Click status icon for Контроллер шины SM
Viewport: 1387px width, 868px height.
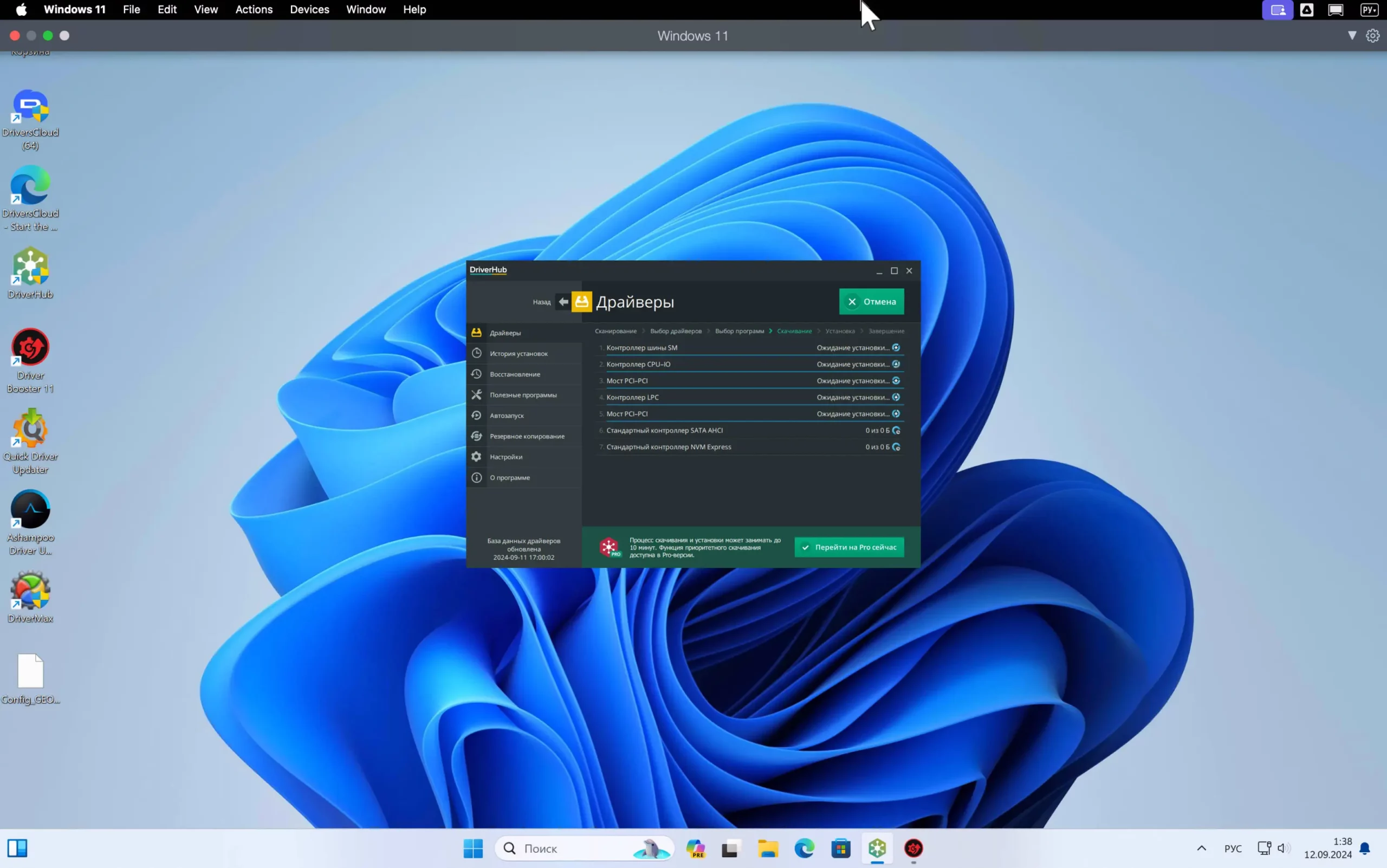896,348
